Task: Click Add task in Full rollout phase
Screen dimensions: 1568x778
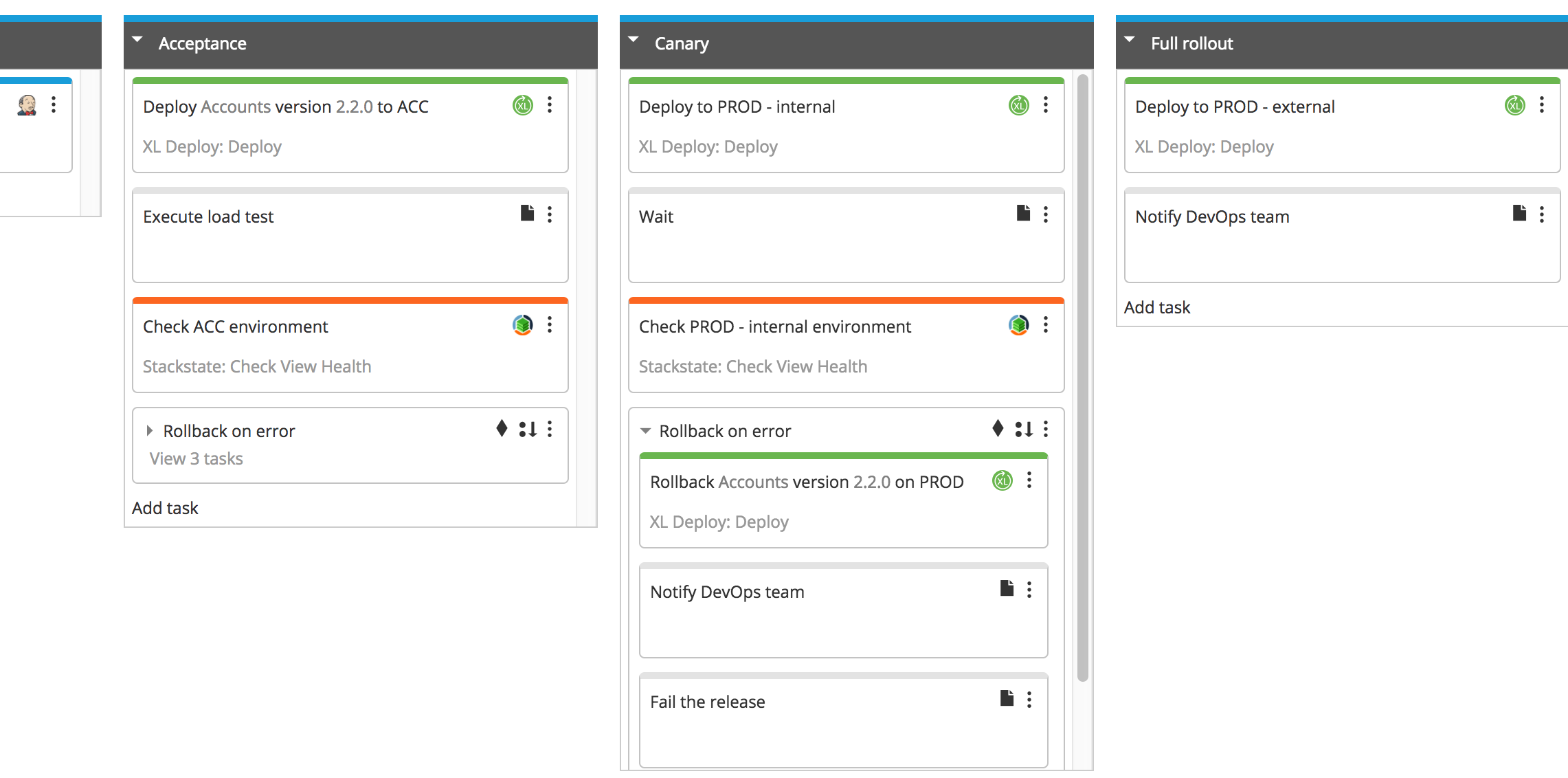Action: [x=1157, y=307]
